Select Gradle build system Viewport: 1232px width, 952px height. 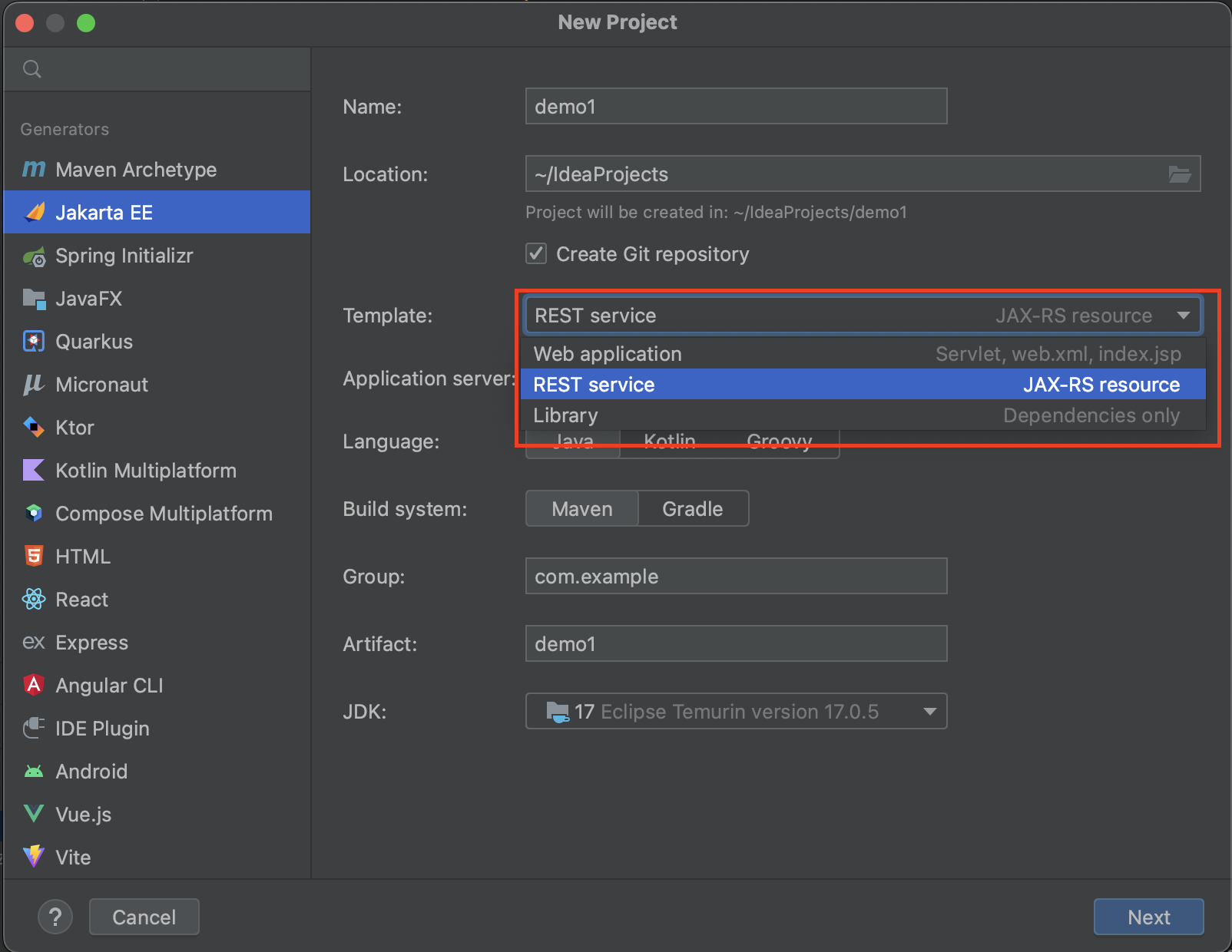[693, 508]
